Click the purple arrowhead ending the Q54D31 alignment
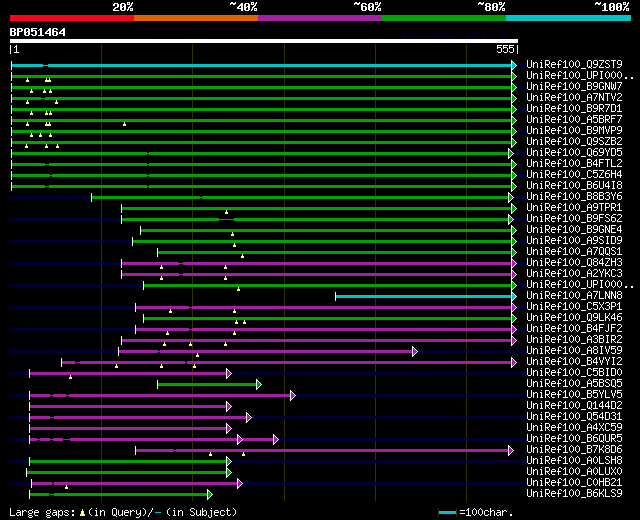Image resolution: width=640 pixels, height=520 pixels. click(x=249, y=418)
